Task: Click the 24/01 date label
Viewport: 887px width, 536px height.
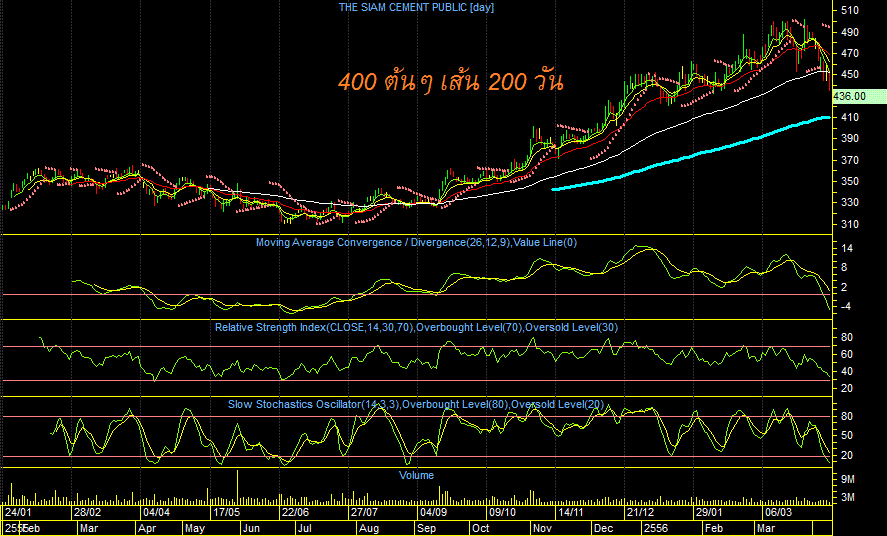Action: point(19,512)
